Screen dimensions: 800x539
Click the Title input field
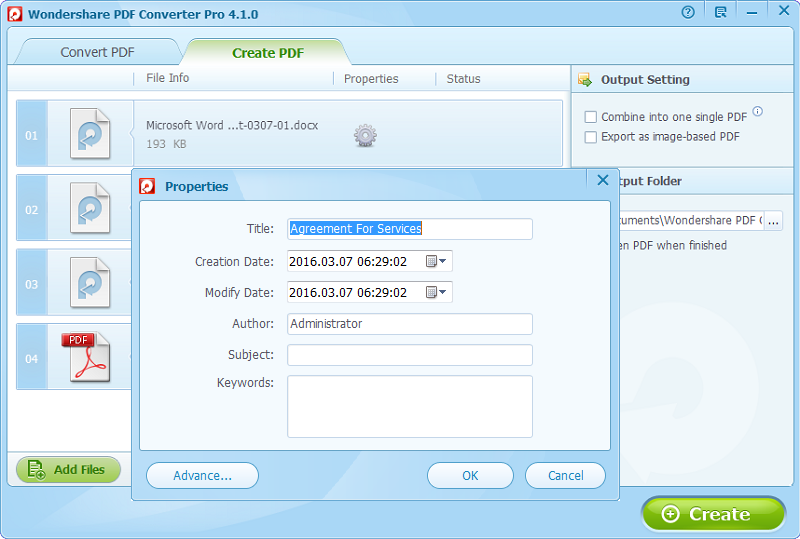pyautogui.click(x=410, y=229)
